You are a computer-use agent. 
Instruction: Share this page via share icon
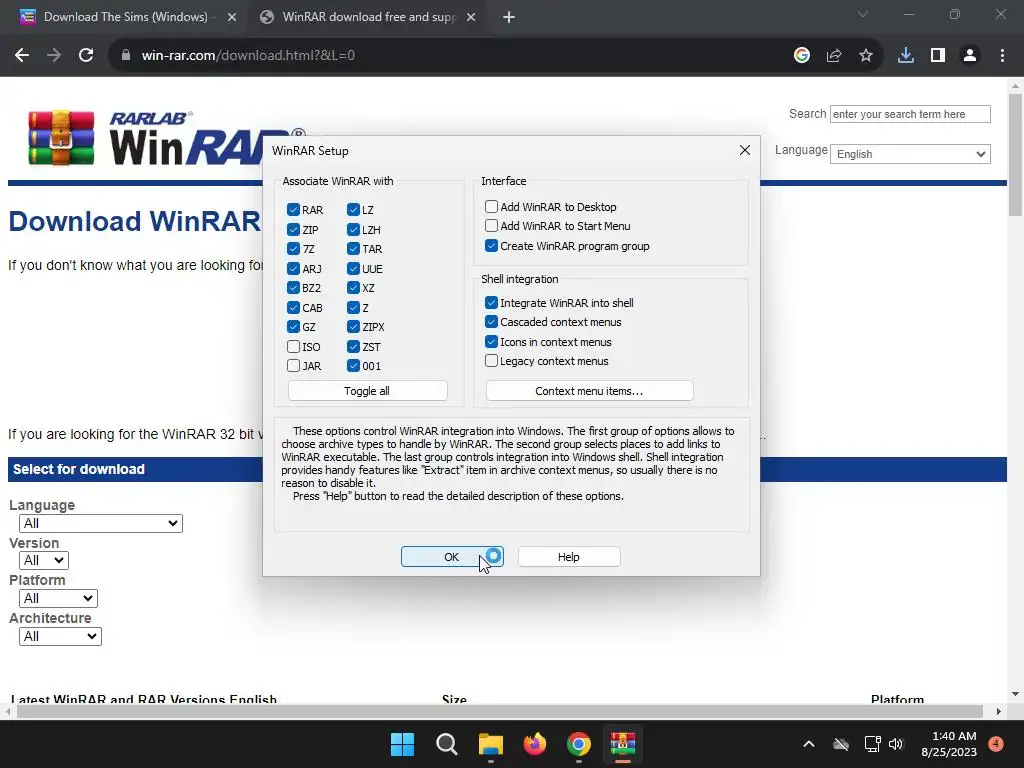pyautogui.click(x=834, y=56)
